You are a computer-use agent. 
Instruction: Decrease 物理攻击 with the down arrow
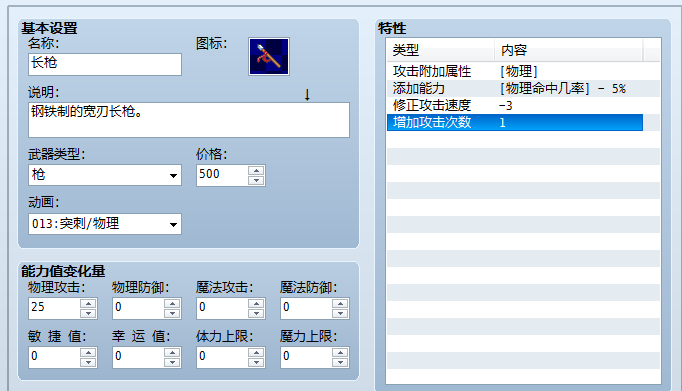(x=88, y=314)
